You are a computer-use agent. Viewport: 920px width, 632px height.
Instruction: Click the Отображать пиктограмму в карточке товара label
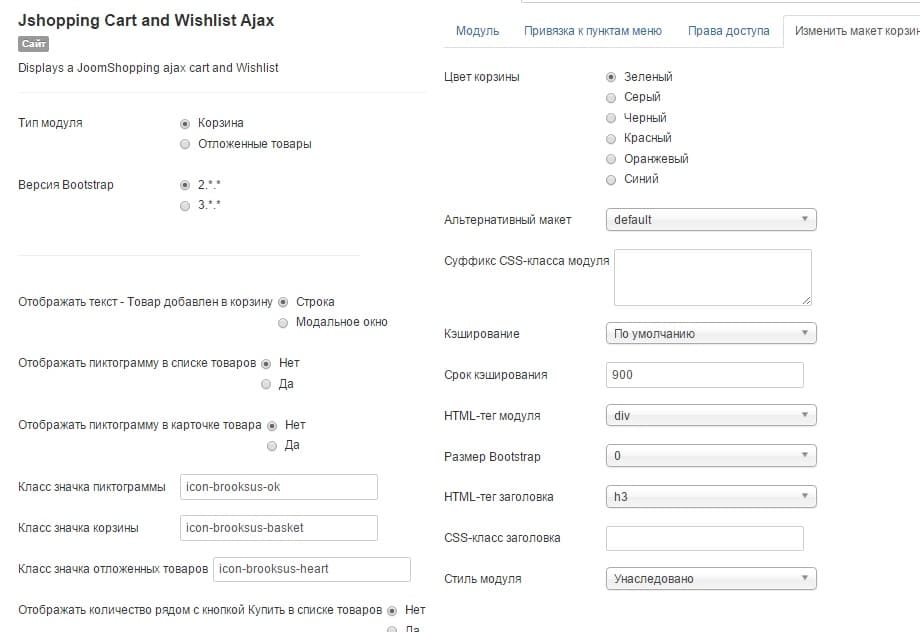point(140,425)
